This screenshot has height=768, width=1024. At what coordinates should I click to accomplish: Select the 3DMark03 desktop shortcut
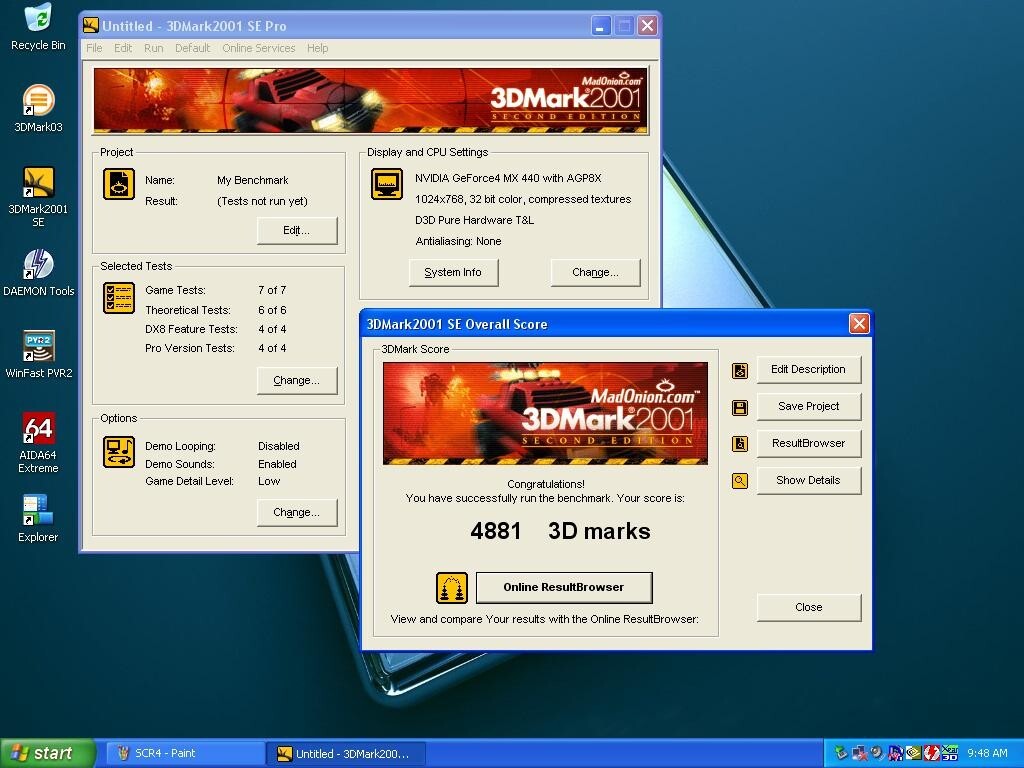coord(39,108)
